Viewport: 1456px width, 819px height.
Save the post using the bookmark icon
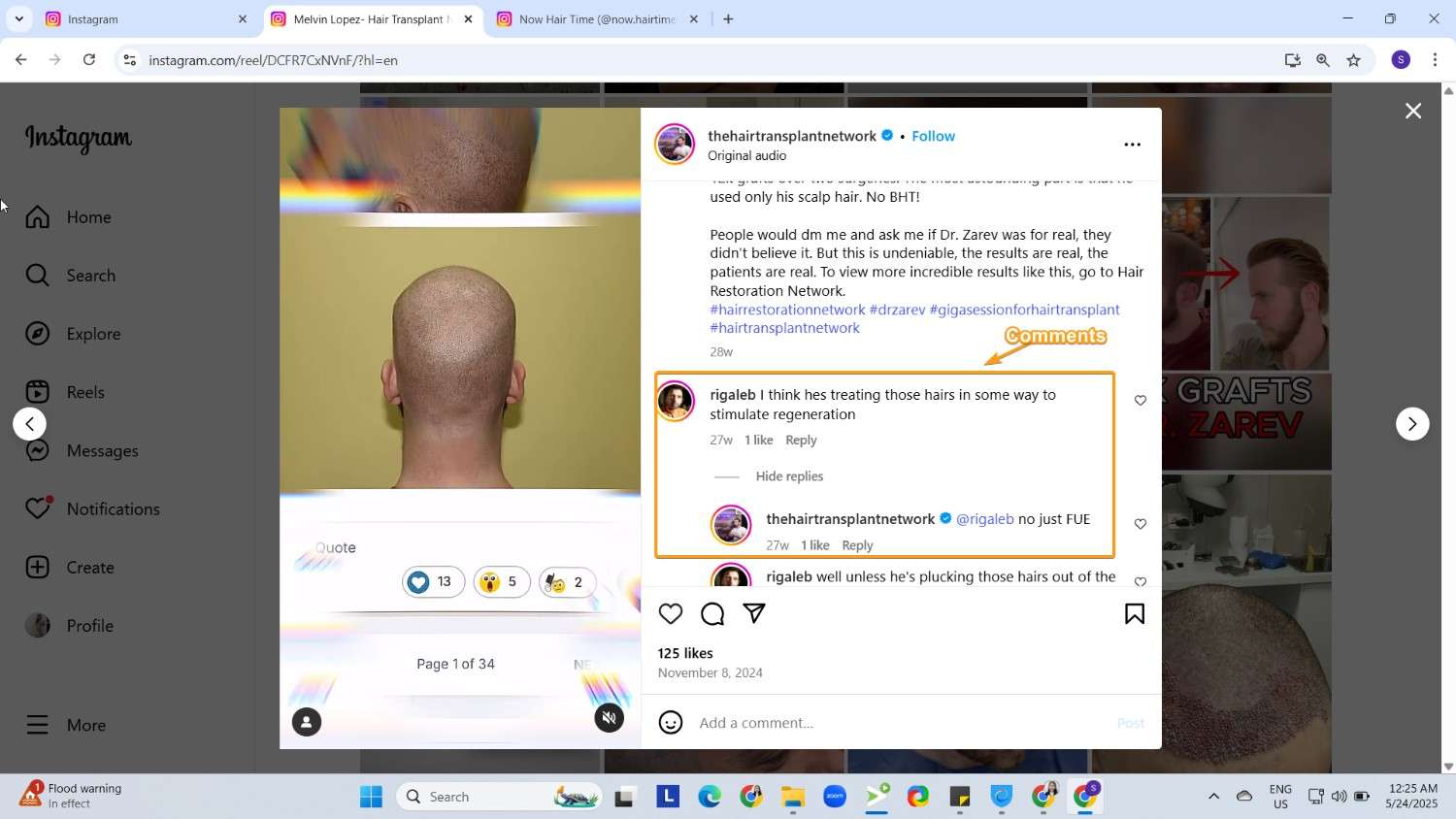1134,613
